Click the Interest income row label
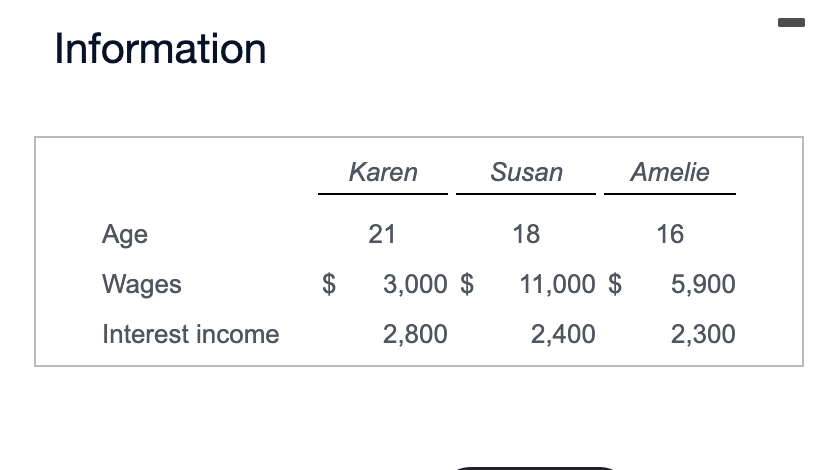 [x=191, y=334]
